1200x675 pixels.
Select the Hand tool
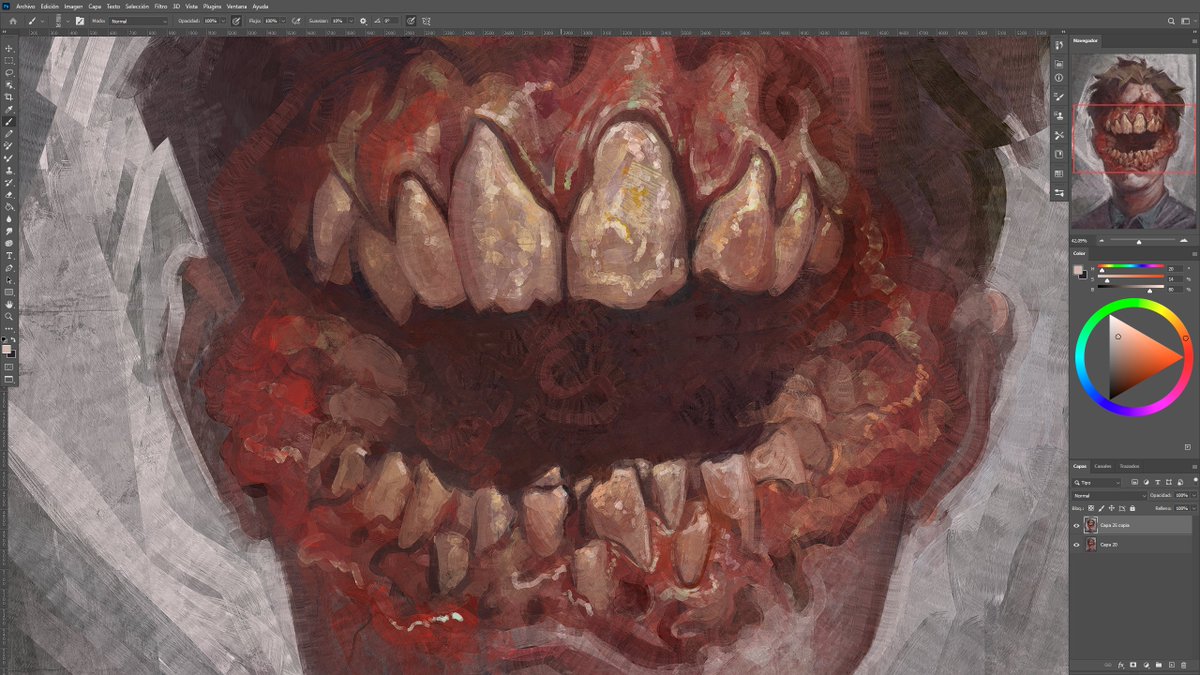[x=9, y=303]
